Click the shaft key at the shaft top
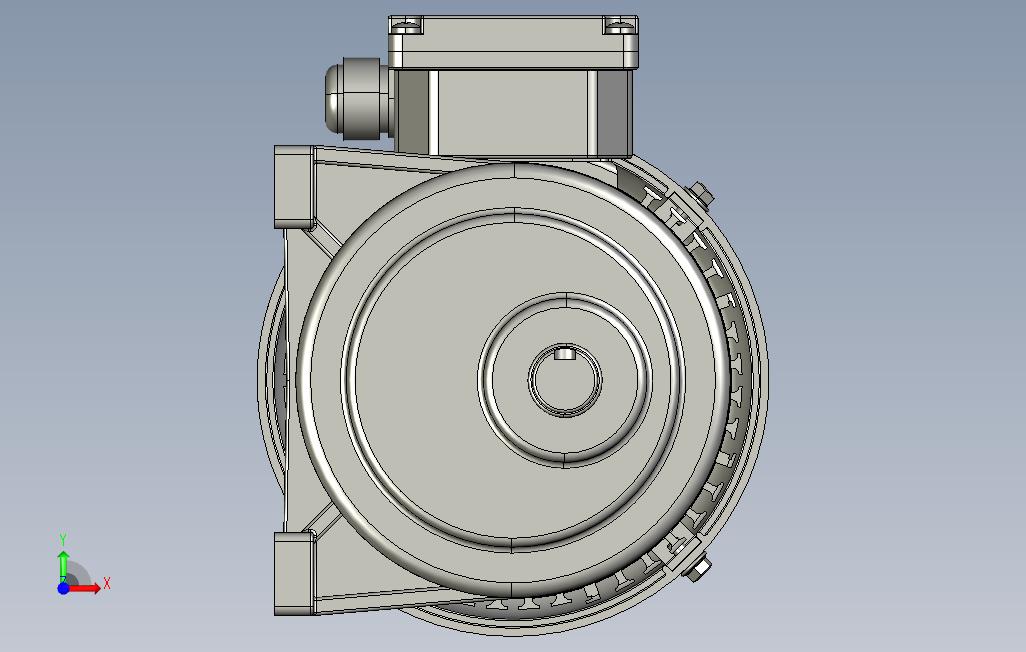 tap(565, 353)
